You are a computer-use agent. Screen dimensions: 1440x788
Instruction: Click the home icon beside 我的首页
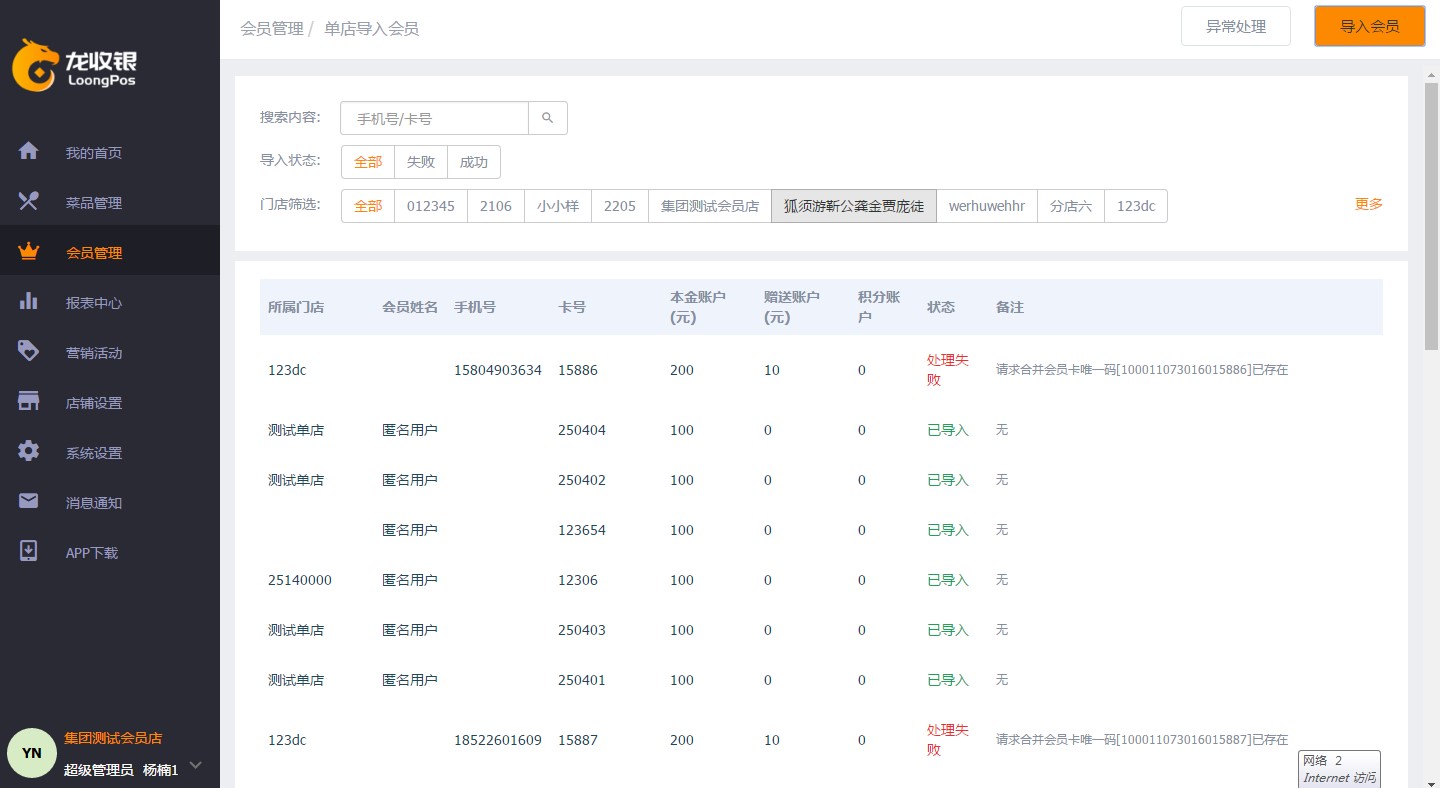point(29,151)
